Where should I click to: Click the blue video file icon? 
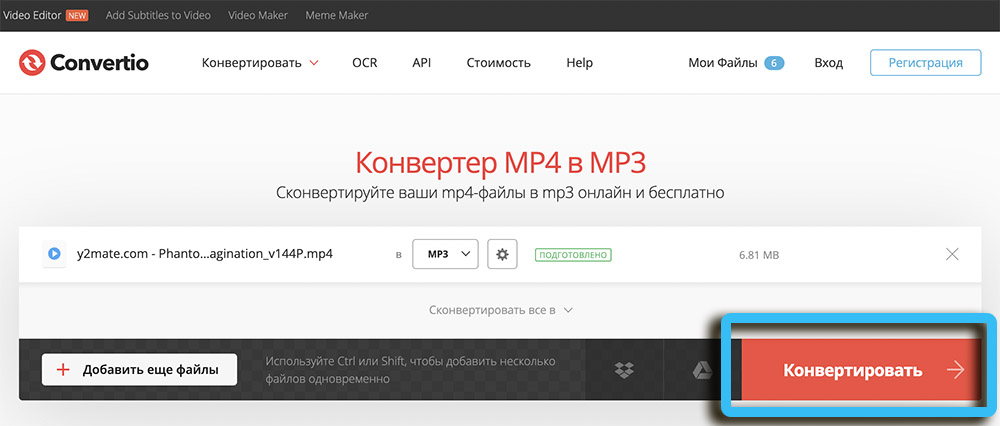[52, 254]
